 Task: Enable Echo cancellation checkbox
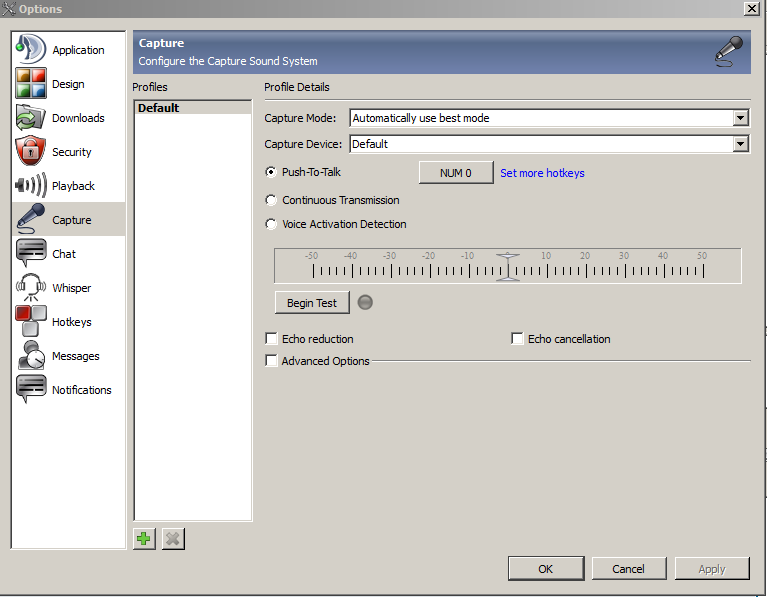click(x=517, y=339)
